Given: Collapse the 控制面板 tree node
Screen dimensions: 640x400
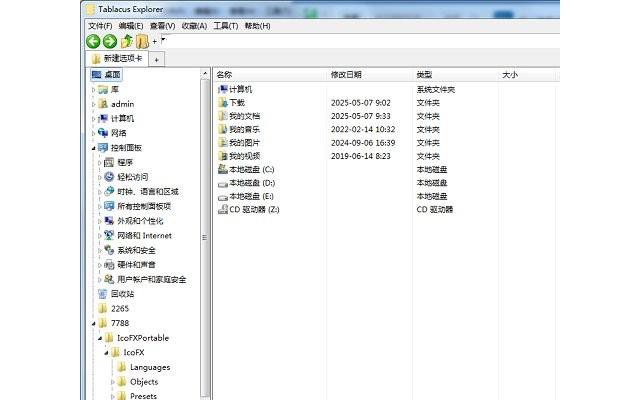Looking at the screenshot, I should [x=93, y=148].
